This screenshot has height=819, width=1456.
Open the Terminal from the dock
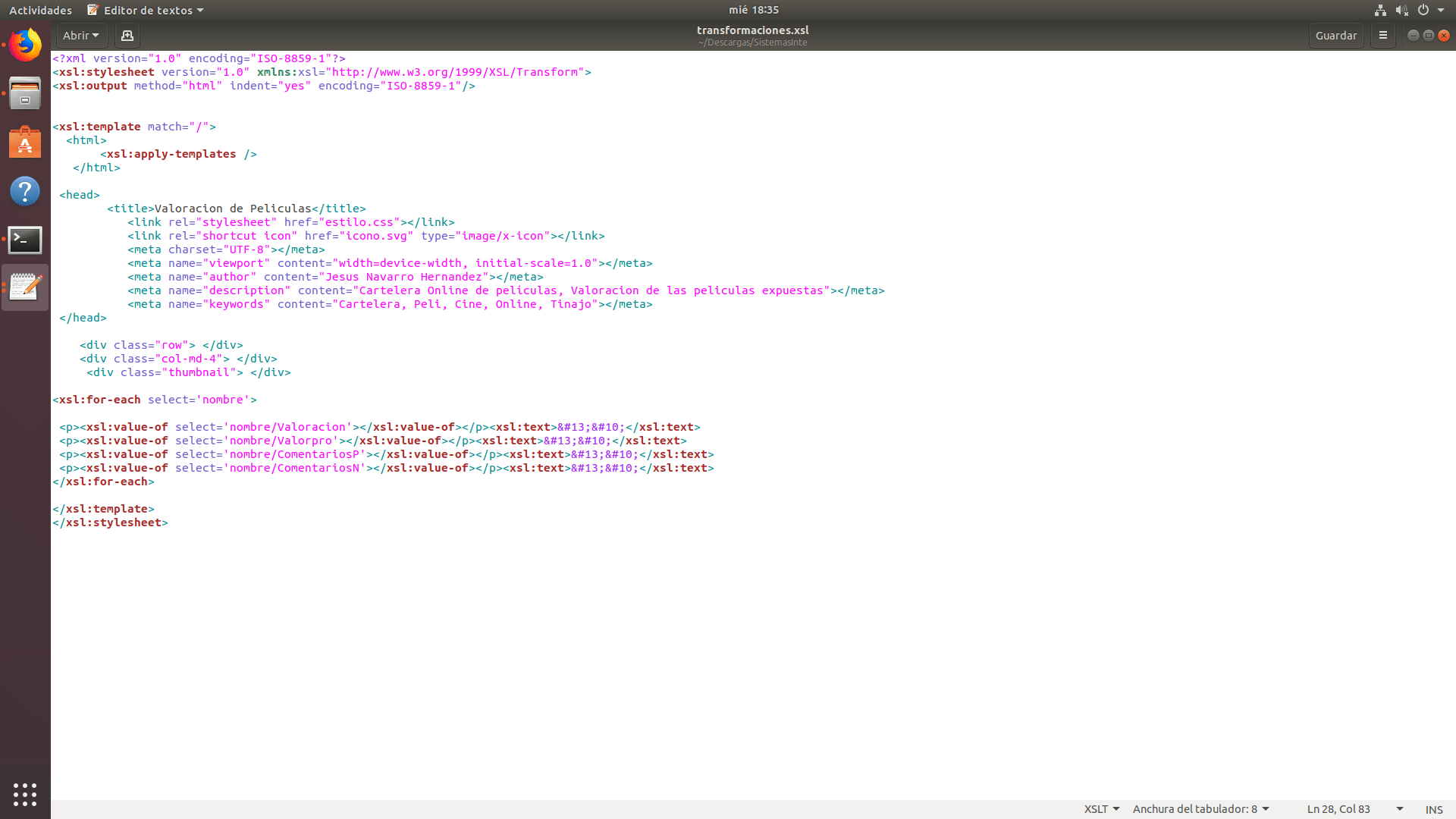[x=25, y=240]
